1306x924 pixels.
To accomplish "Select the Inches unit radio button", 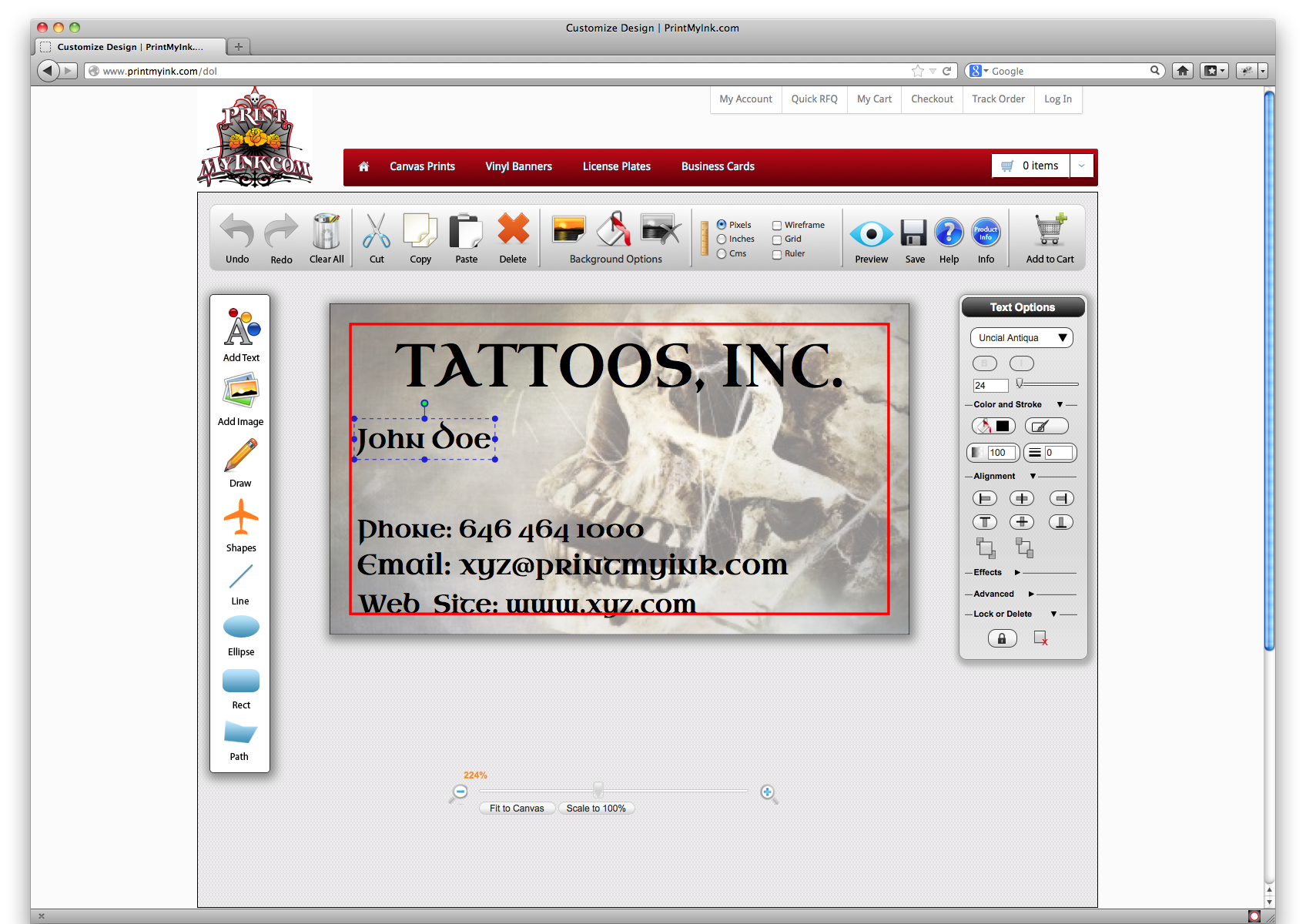I will point(722,239).
